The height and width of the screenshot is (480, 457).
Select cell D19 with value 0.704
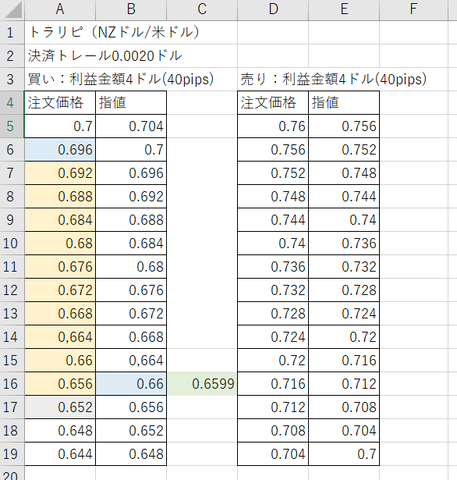(273, 454)
